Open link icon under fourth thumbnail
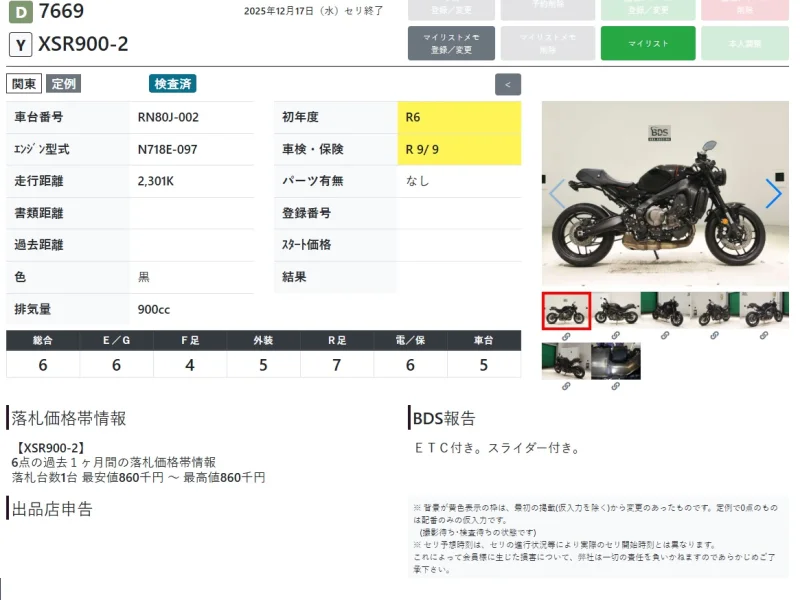Image resolution: width=800 pixels, height=600 pixels. pos(714,336)
